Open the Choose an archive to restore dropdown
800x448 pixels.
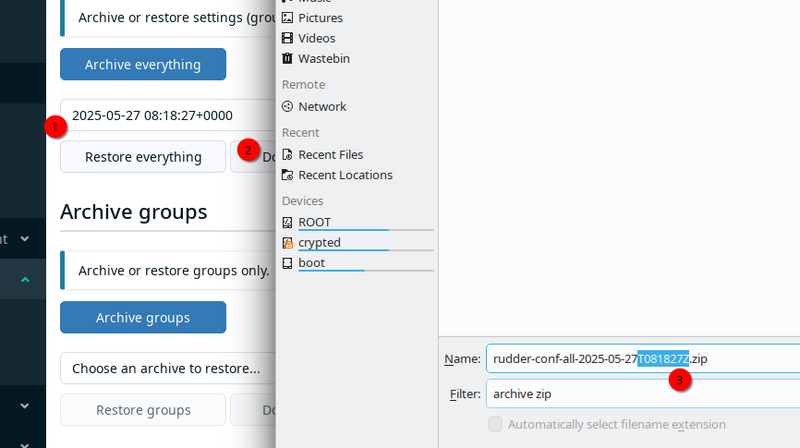168,368
